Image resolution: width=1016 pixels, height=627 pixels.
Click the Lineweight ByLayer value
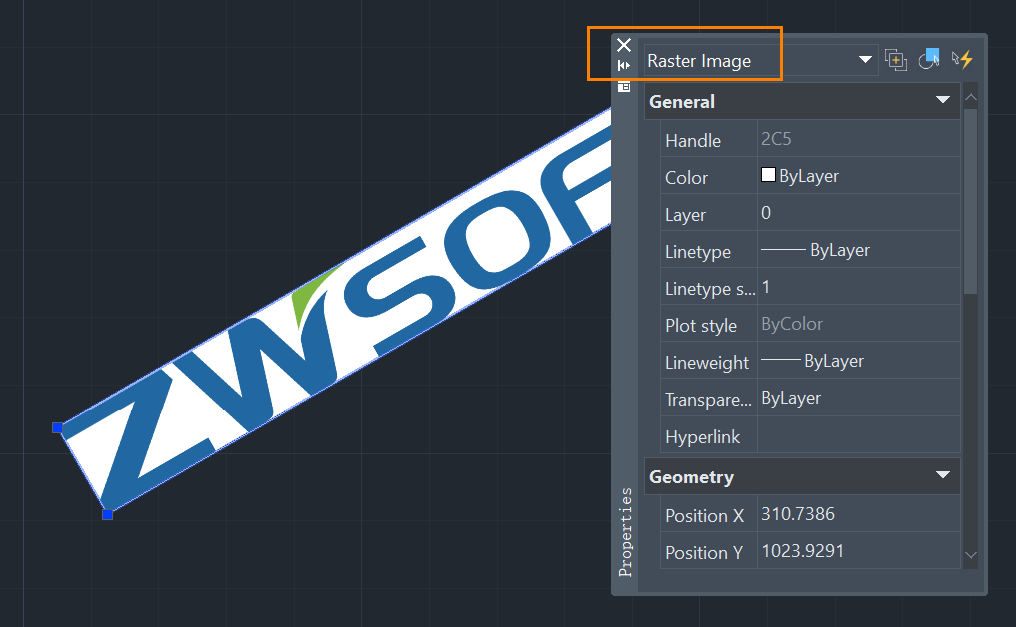(859, 361)
